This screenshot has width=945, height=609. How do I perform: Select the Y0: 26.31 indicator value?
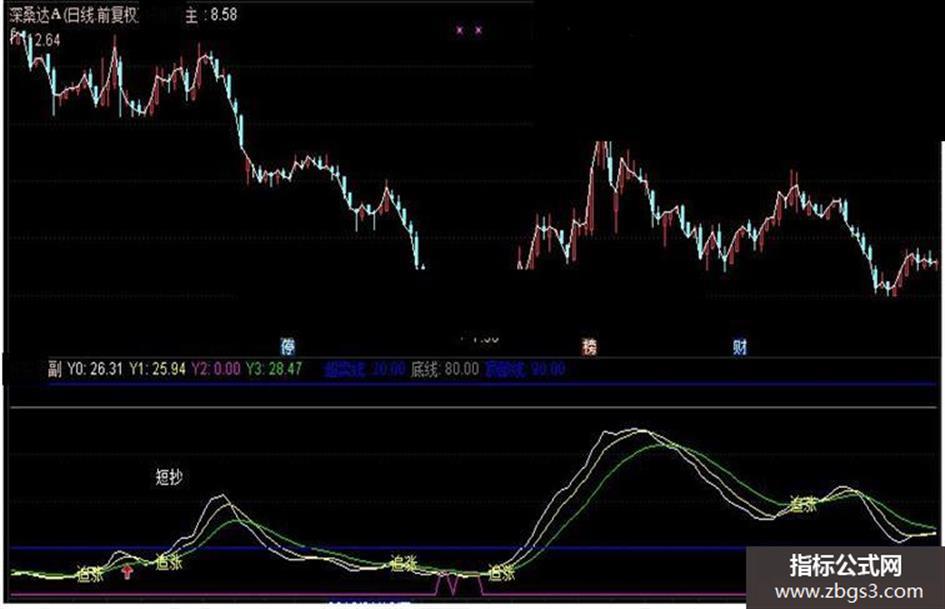[95, 369]
